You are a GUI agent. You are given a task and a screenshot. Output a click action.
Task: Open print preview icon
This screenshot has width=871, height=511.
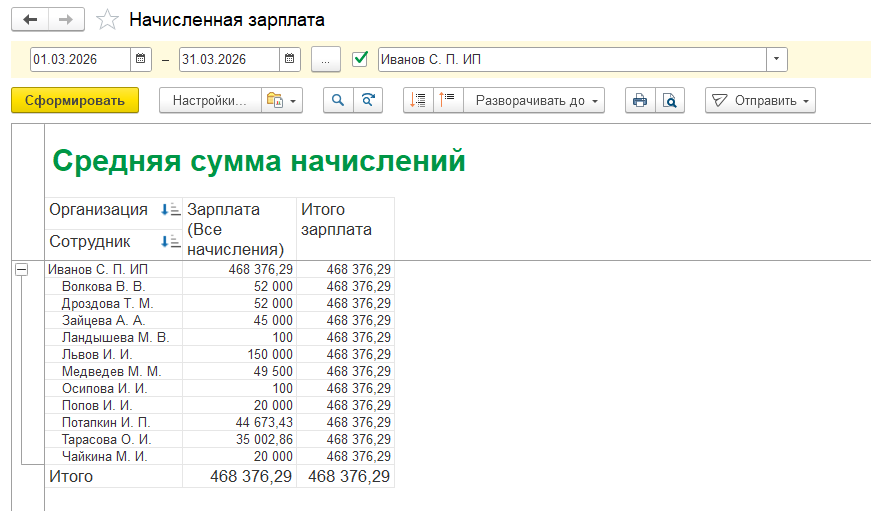pyautogui.click(x=670, y=101)
